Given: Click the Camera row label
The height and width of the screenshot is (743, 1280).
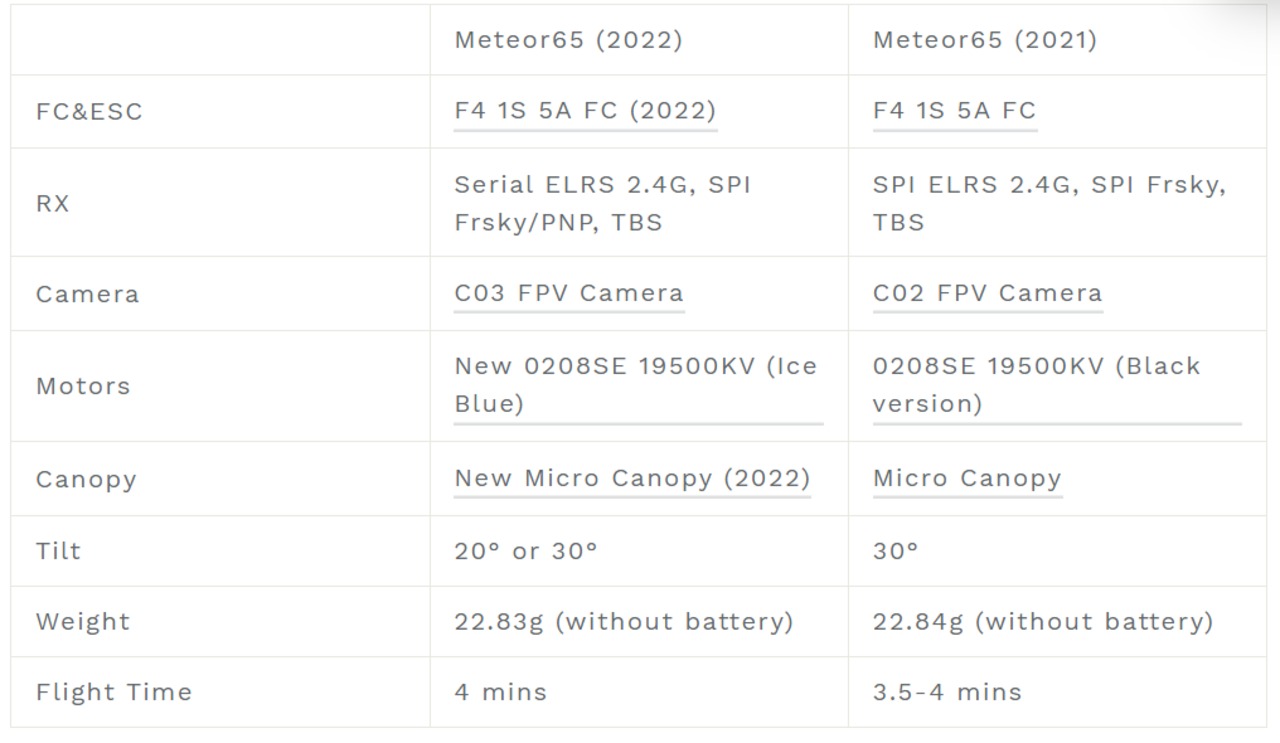Looking at the screenshot, I should point(87,294).
